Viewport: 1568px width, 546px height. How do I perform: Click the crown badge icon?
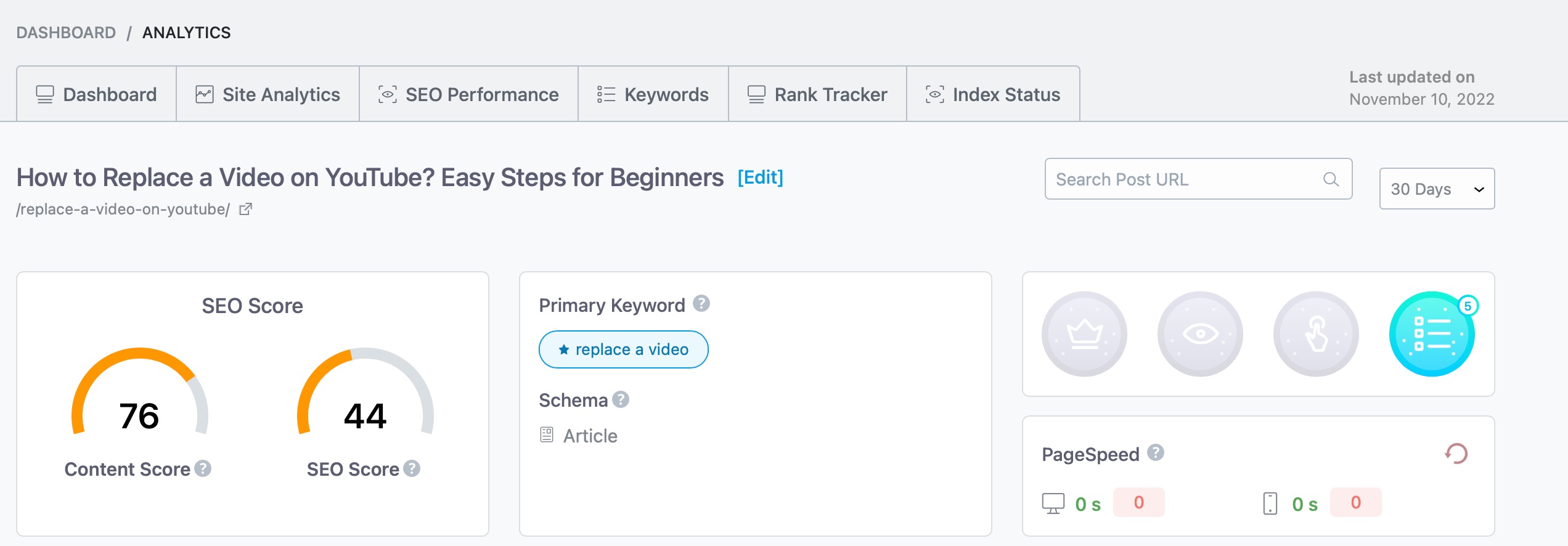pos(1085,333)
